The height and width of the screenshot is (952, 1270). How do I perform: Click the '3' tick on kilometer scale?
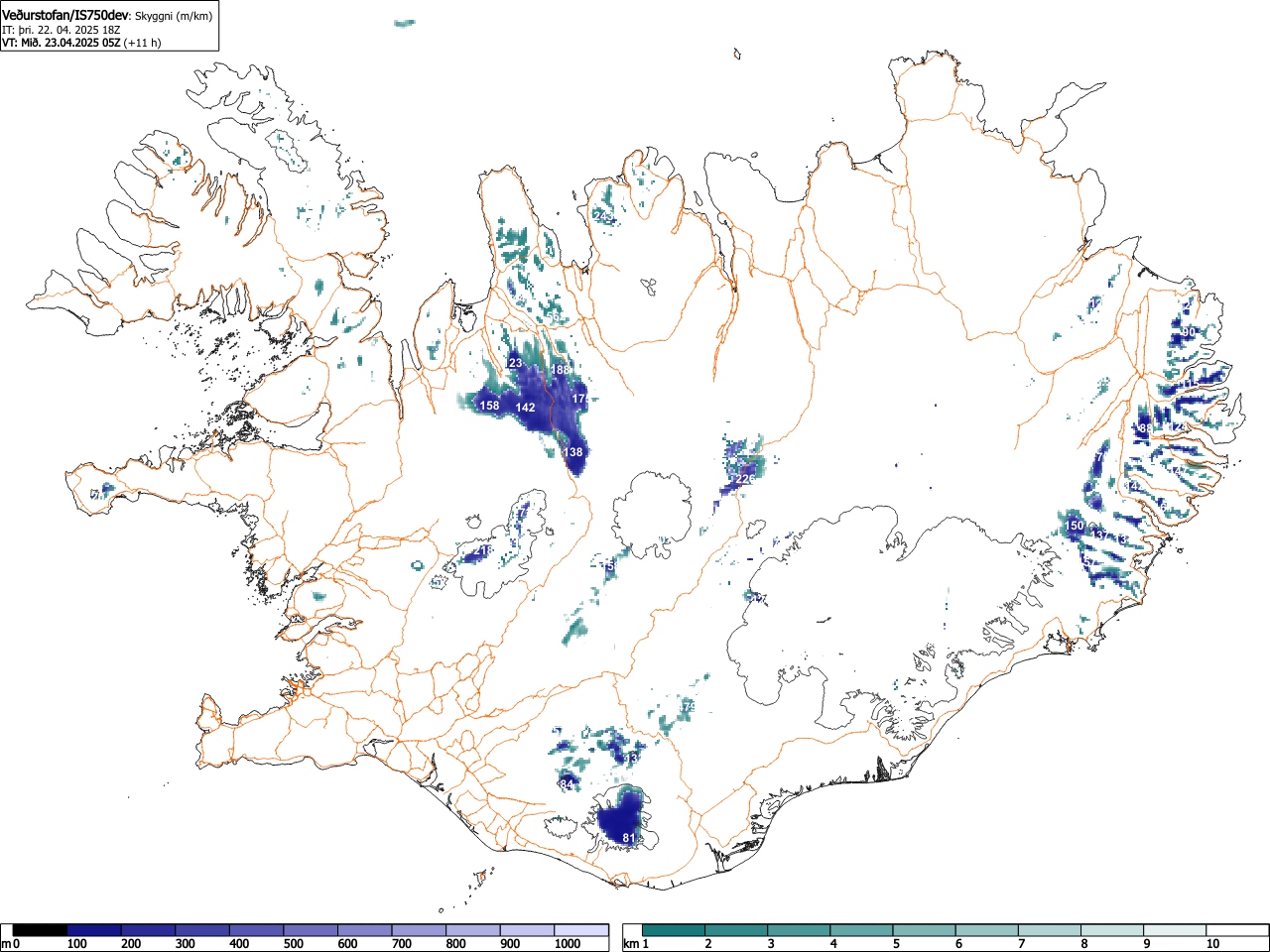click(770, 944)
